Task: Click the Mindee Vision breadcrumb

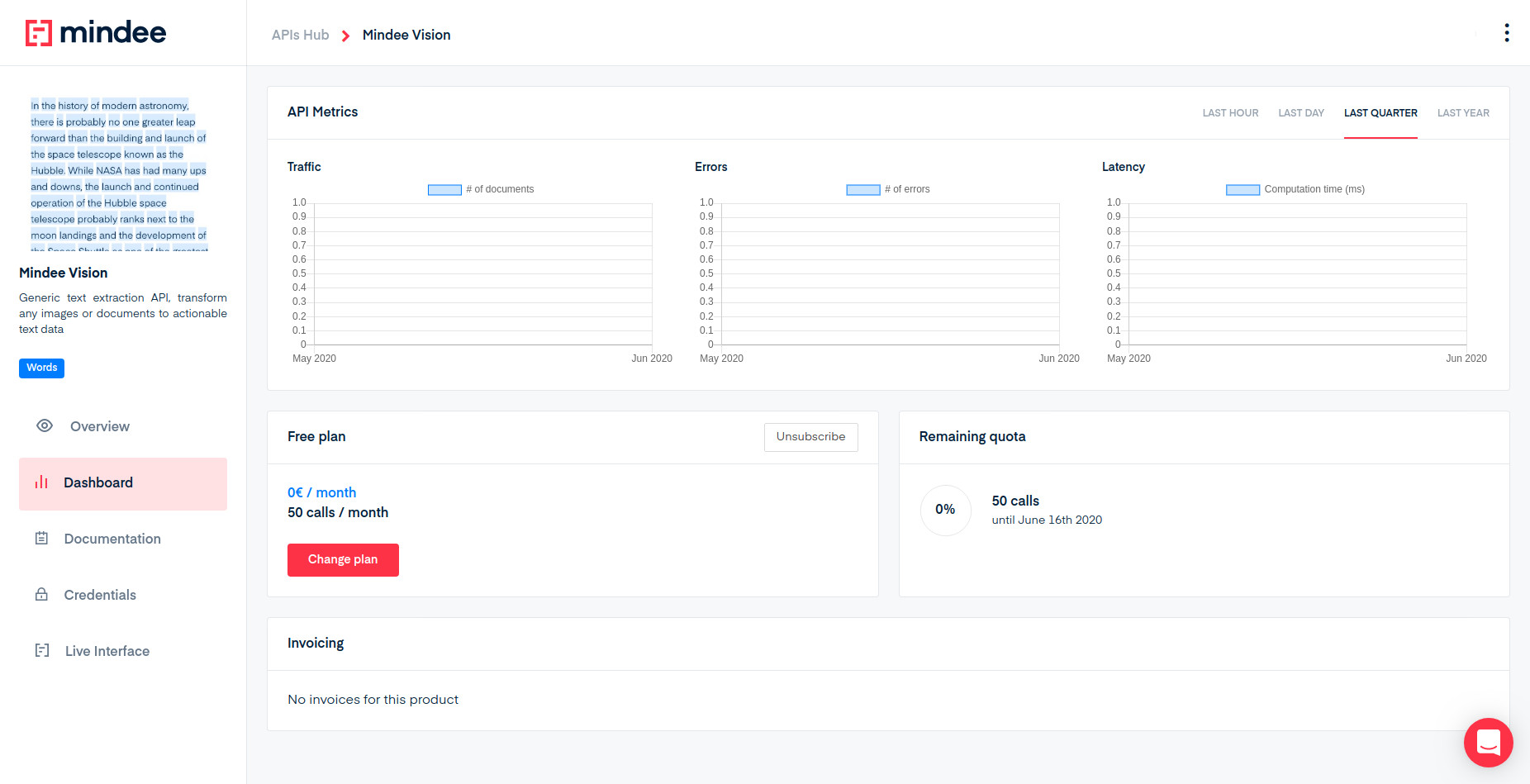Action: pos(406,35)
